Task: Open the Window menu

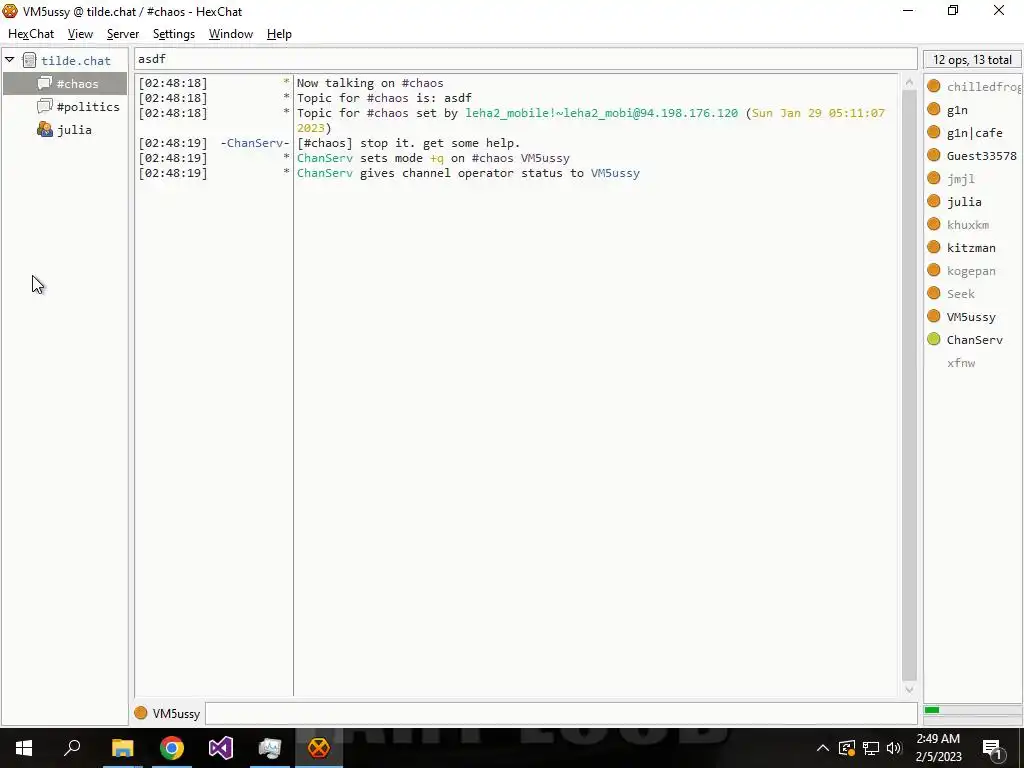Action: click(x=231, y=34)
